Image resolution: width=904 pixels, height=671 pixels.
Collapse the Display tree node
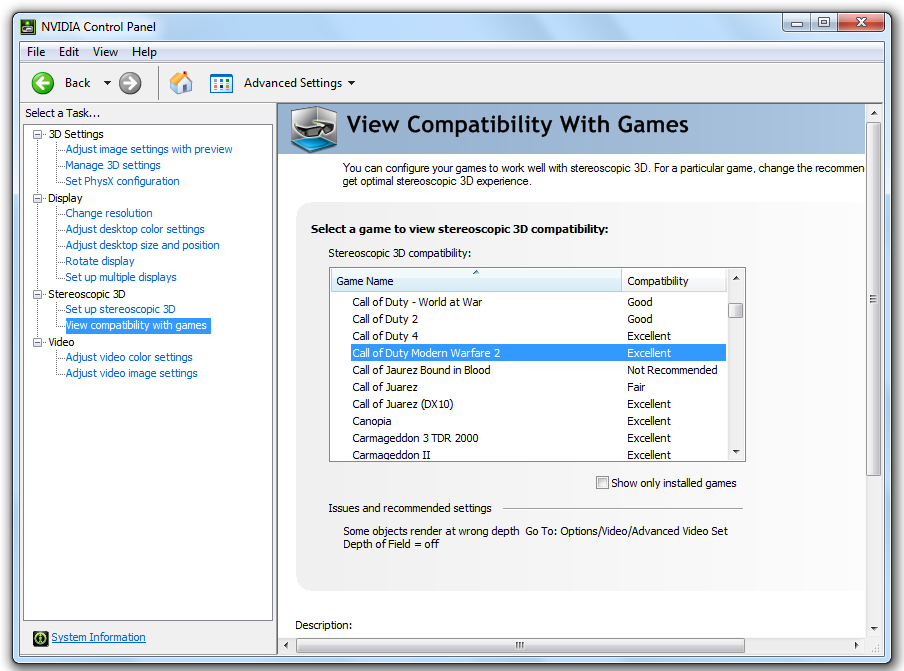tap(38, 198)
